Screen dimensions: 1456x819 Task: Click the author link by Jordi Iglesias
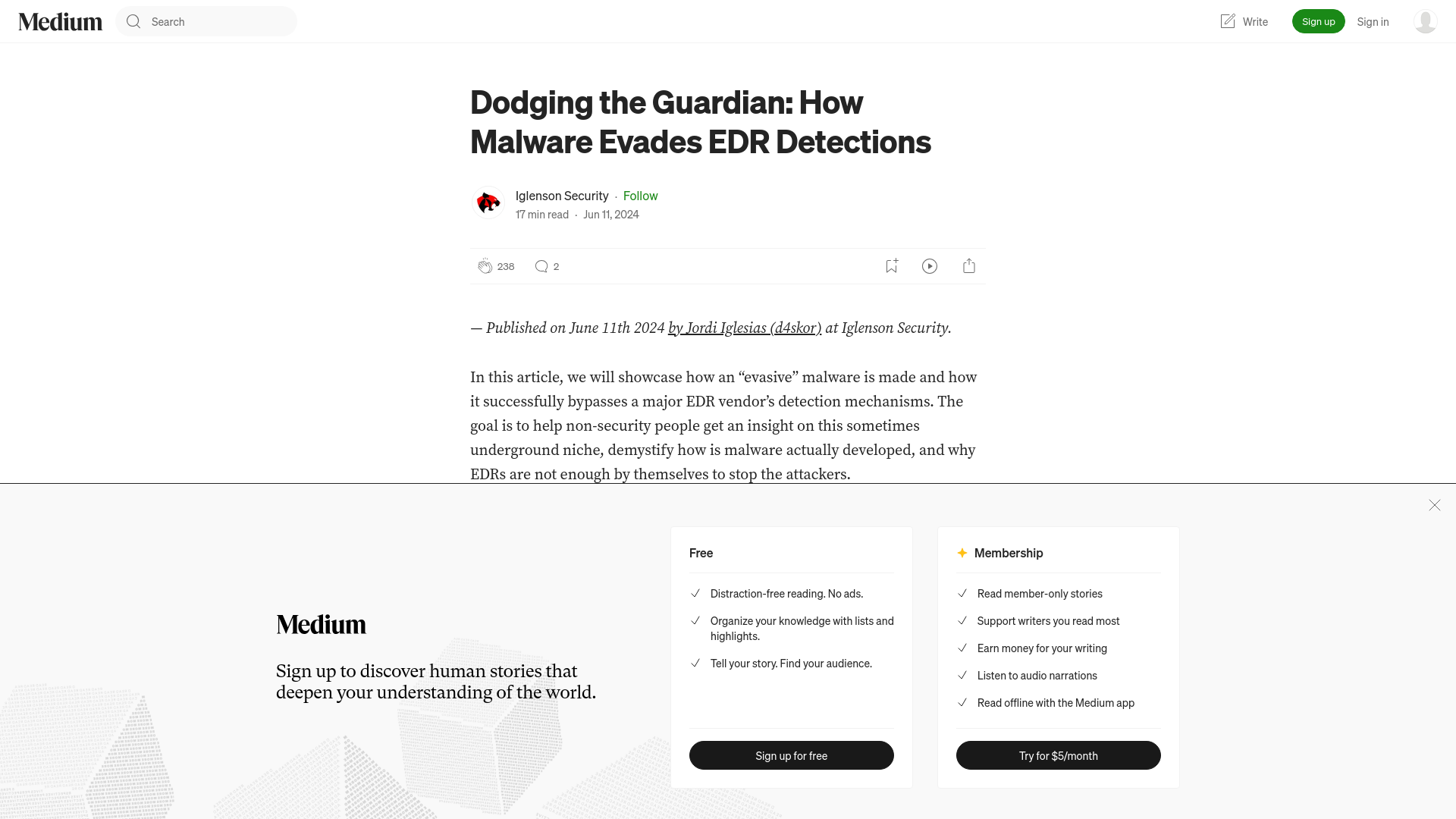[745, 328]
